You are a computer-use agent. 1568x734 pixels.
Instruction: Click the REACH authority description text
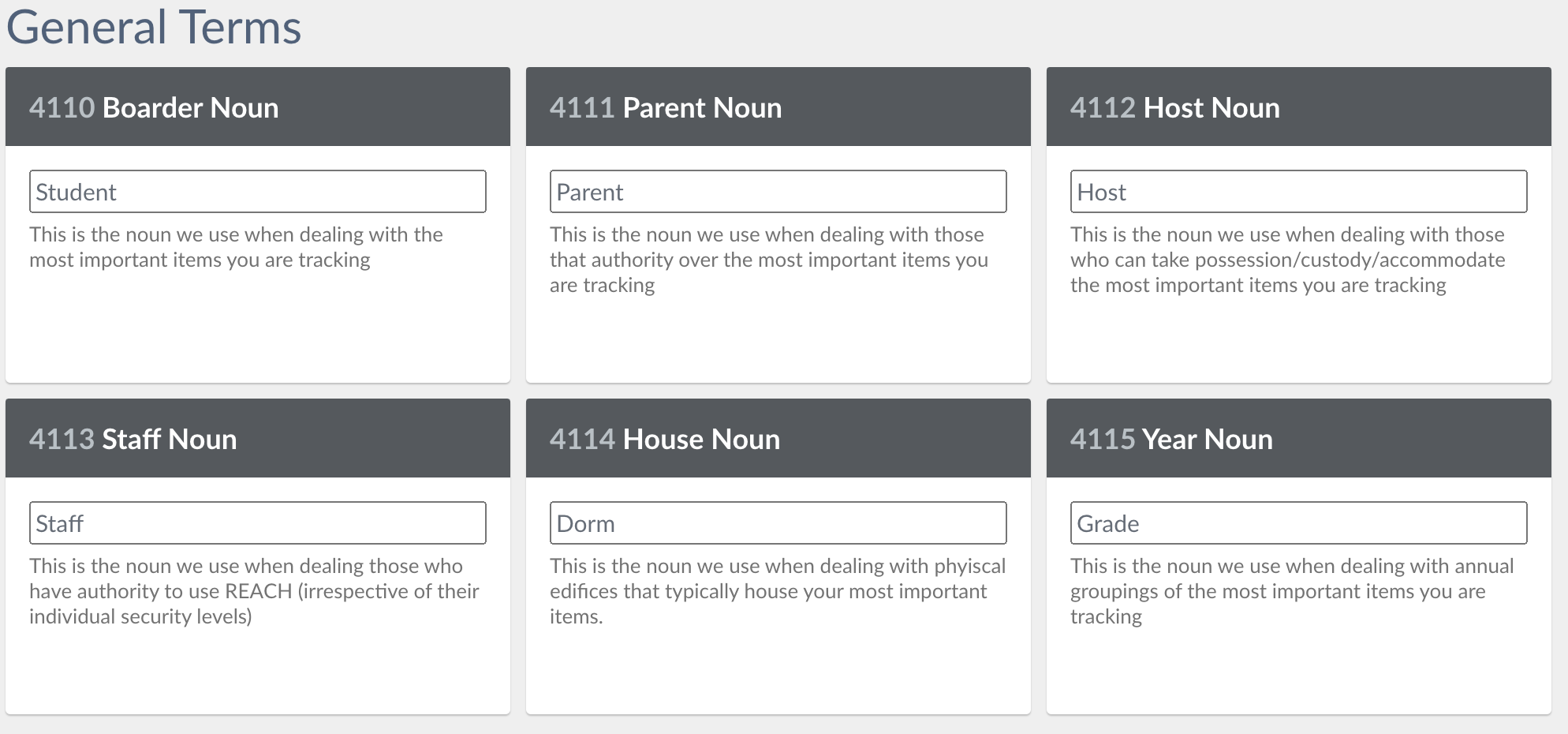[x=254, y=591]
